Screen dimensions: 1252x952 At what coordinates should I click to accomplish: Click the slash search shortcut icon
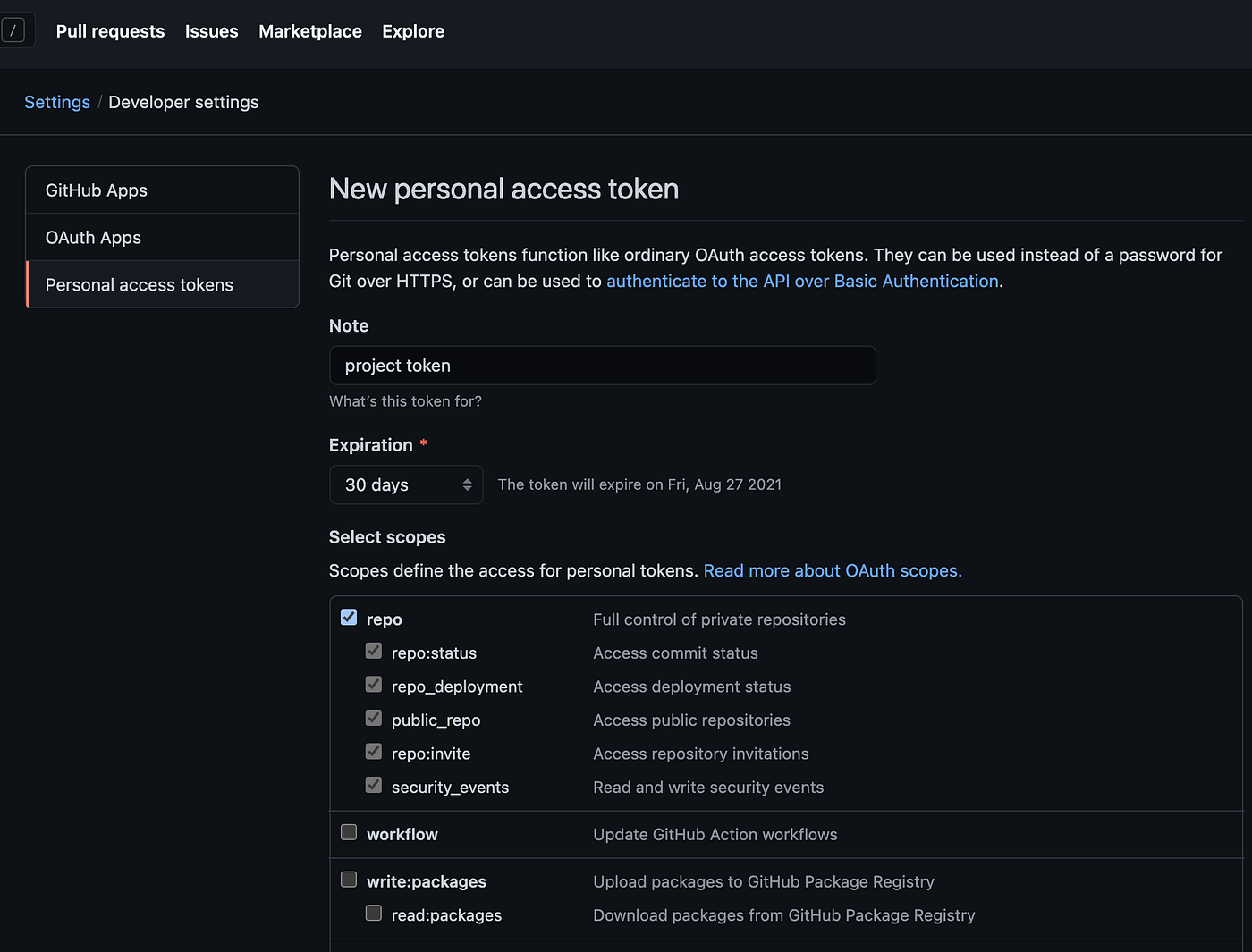(13, 30)
